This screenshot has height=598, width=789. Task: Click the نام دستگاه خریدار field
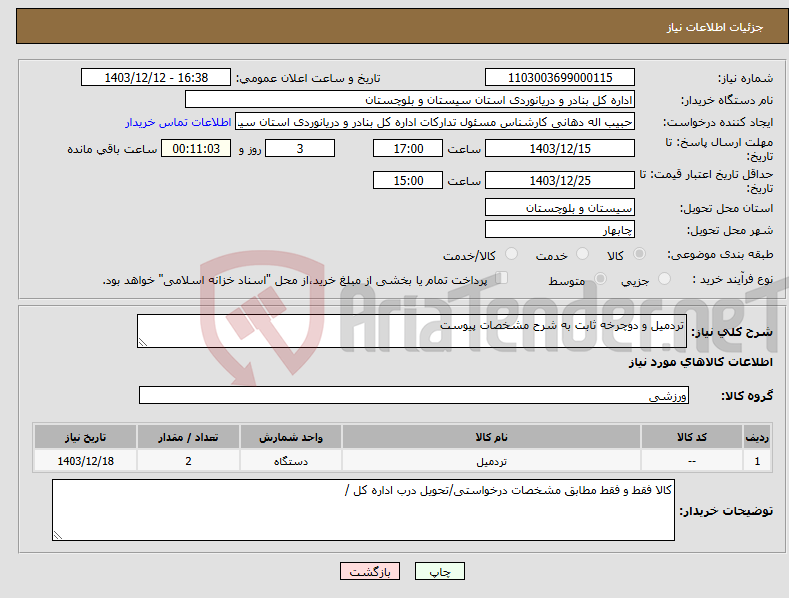pos(410,100)
